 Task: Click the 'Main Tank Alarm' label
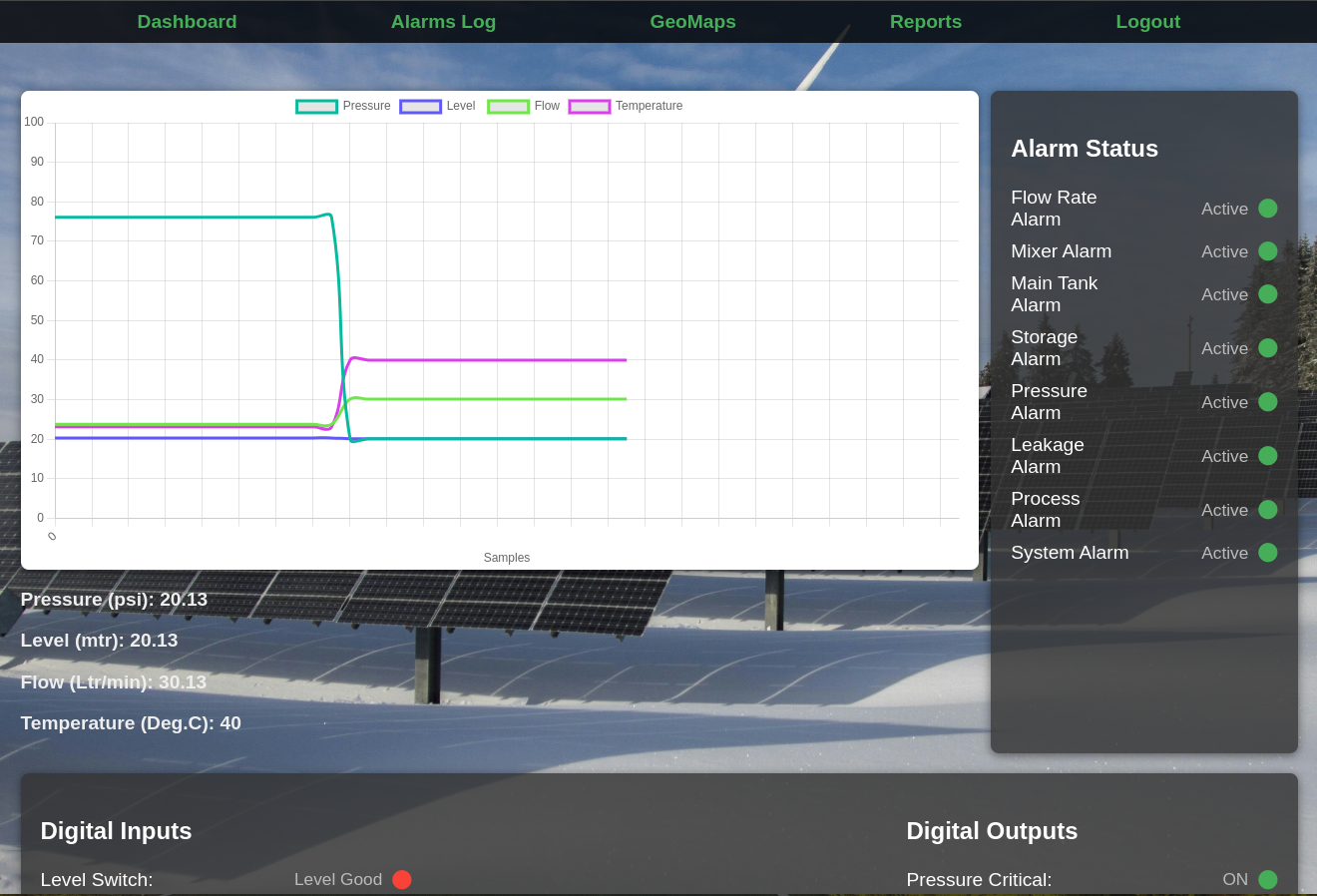click(x=1054, y=294)
